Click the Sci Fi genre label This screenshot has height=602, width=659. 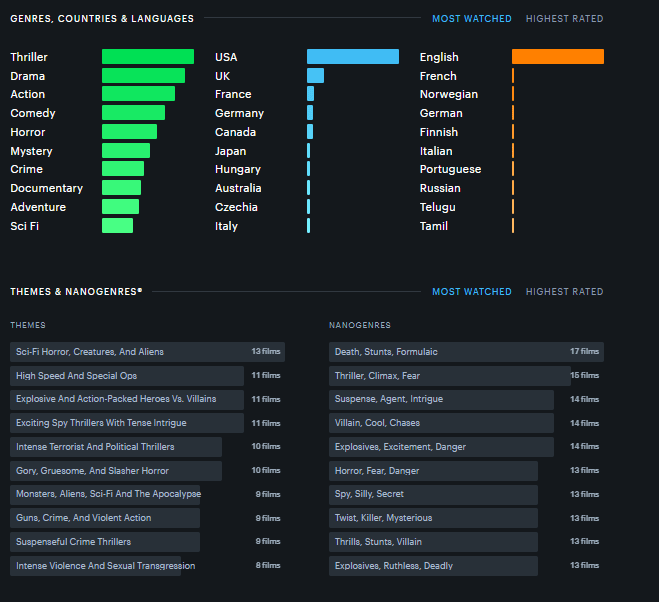tap(25, 226)
